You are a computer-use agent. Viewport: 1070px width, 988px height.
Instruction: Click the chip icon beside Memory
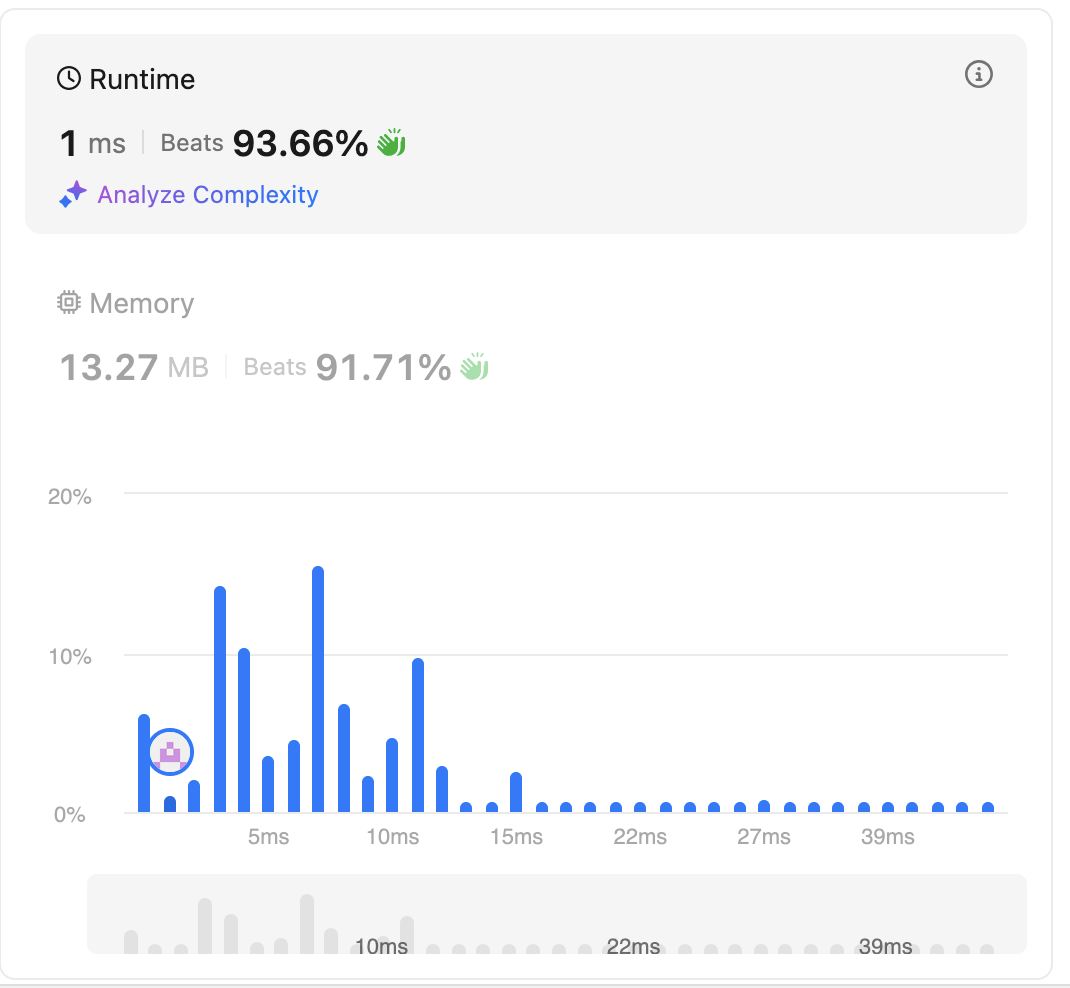pyautogui.click(x=69, y=302)
